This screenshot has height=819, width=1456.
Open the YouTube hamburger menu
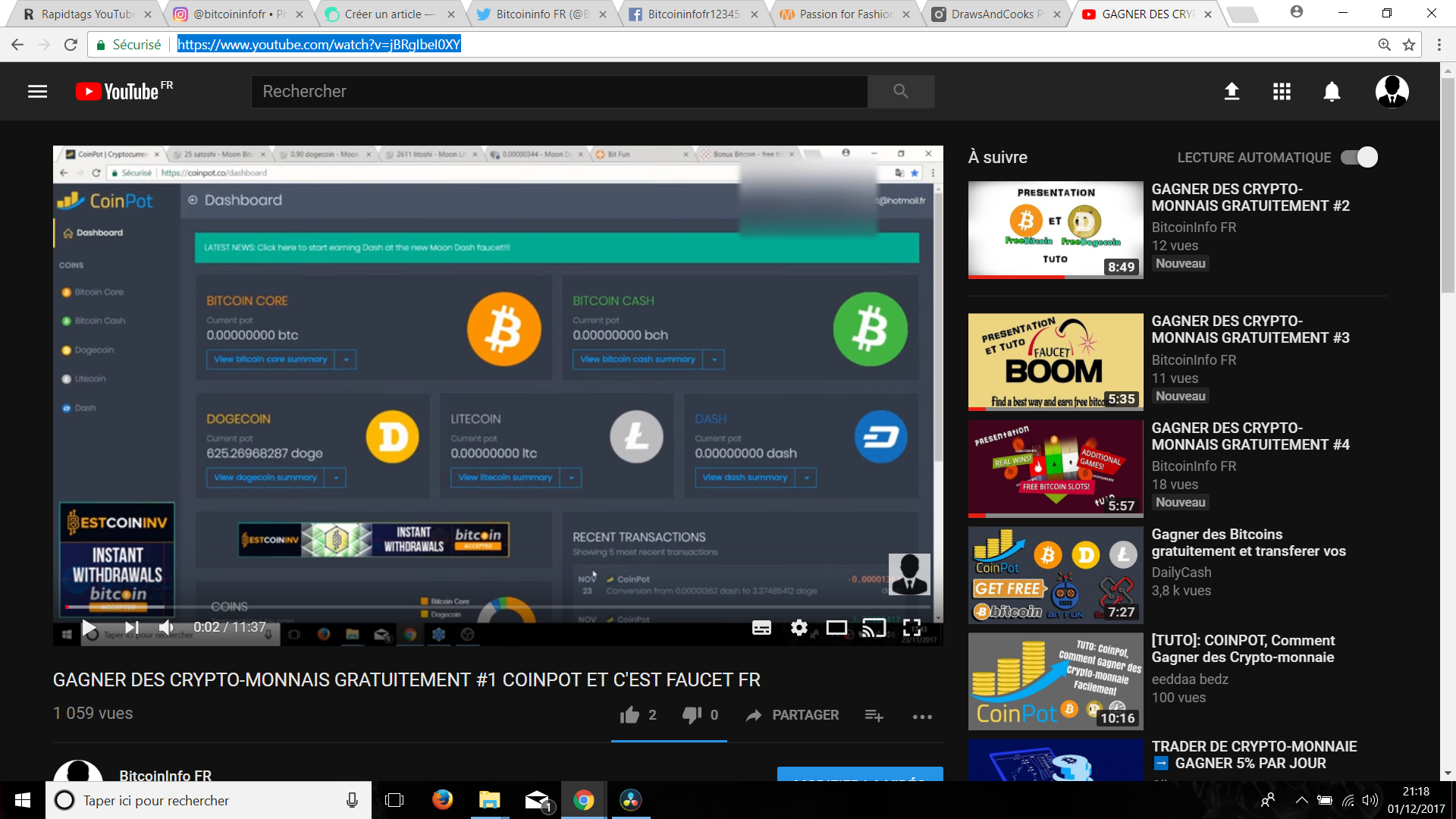pyautogui.click(x=37, y=91)
